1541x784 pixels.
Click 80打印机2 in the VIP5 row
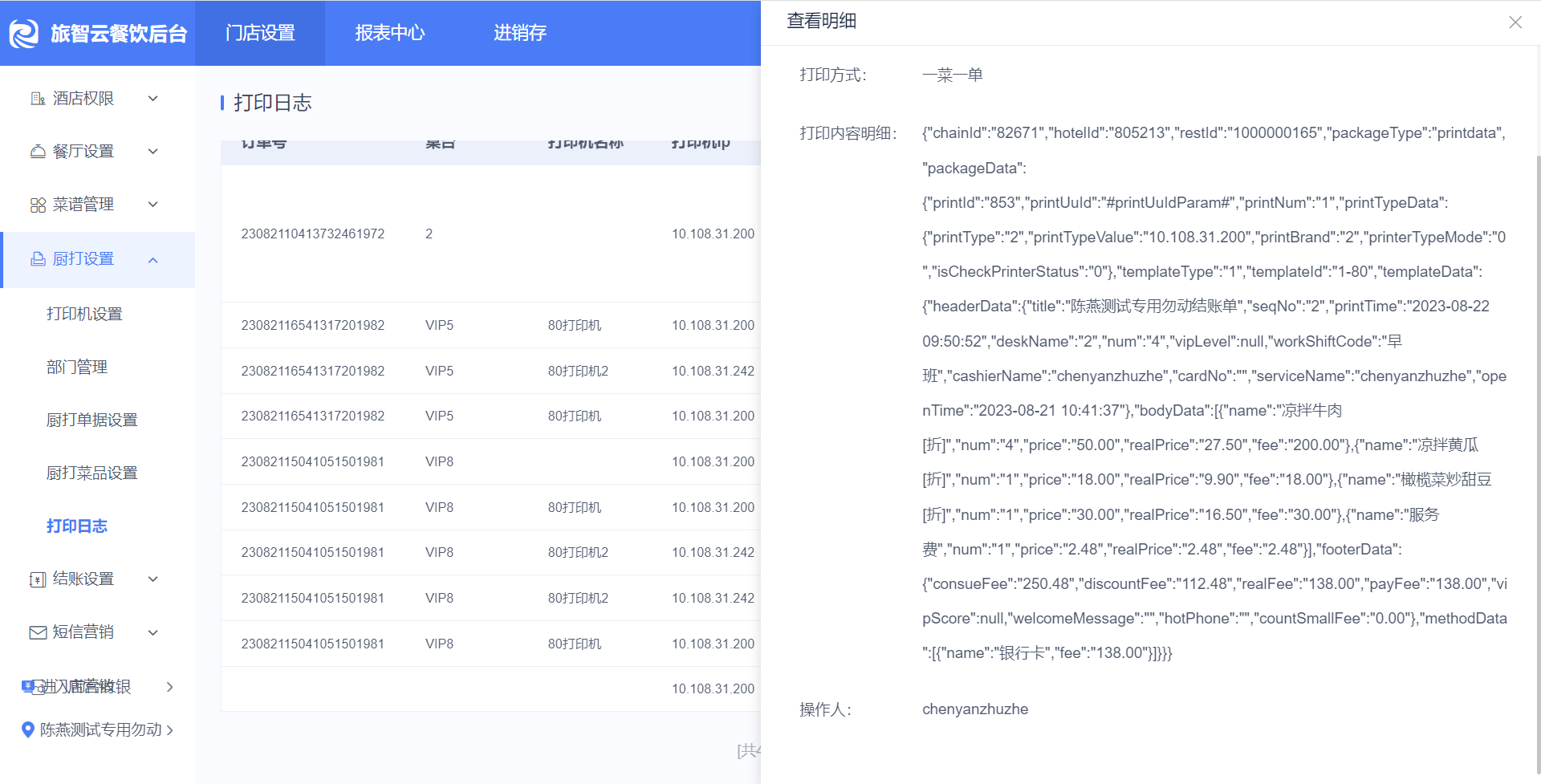tap(578, 372)
